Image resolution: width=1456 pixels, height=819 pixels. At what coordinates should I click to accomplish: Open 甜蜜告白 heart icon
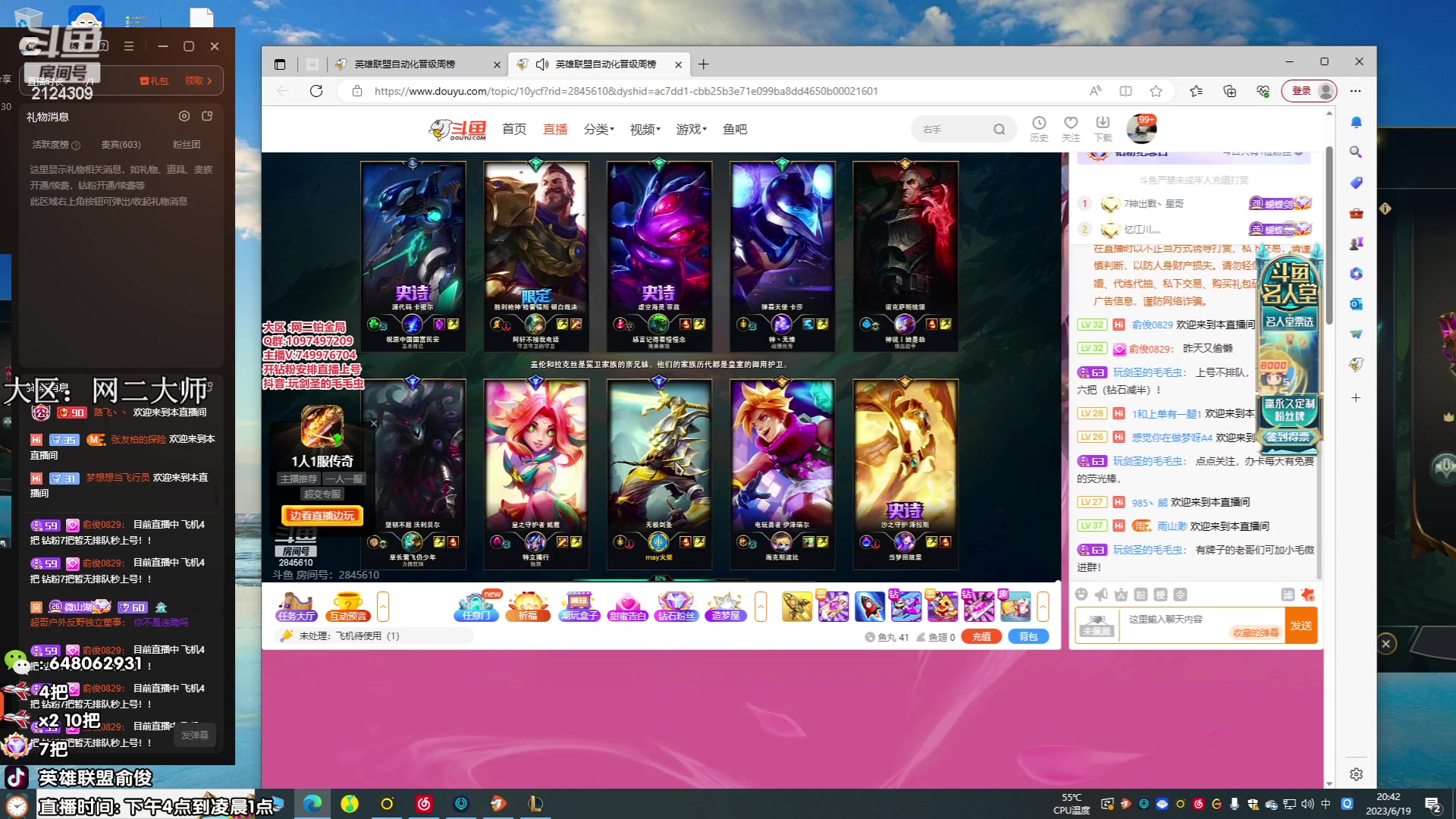pyautogui.click(x=627, y=607)
